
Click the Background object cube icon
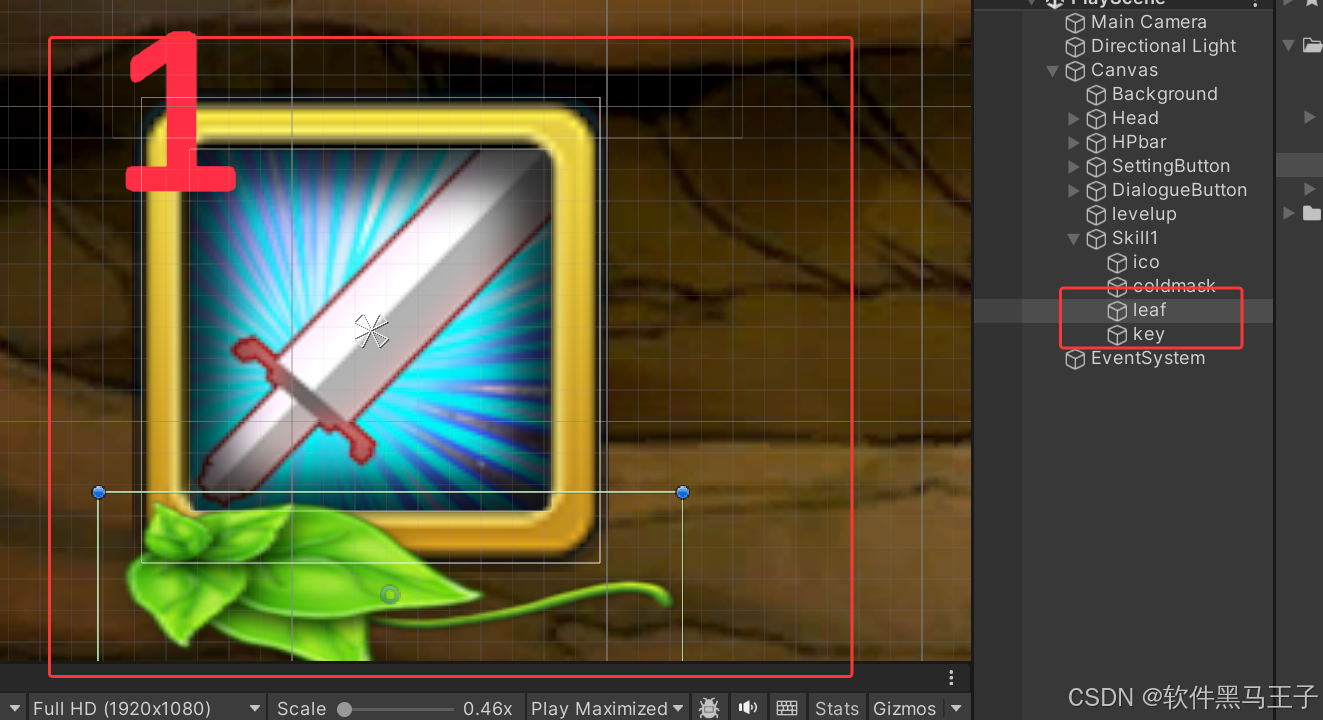[1096, 94]
